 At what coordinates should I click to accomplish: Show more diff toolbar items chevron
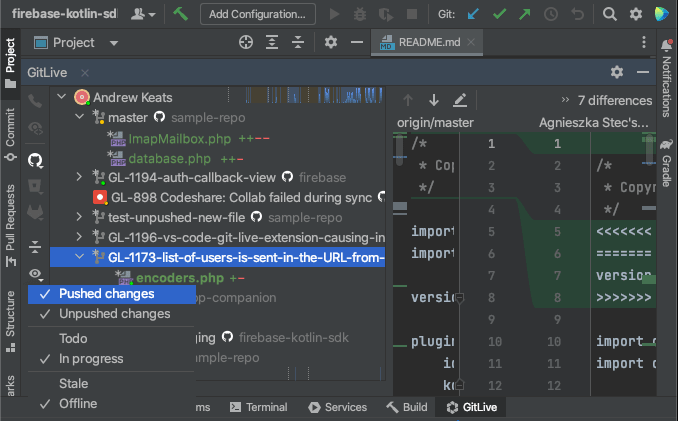coord(565,100)
